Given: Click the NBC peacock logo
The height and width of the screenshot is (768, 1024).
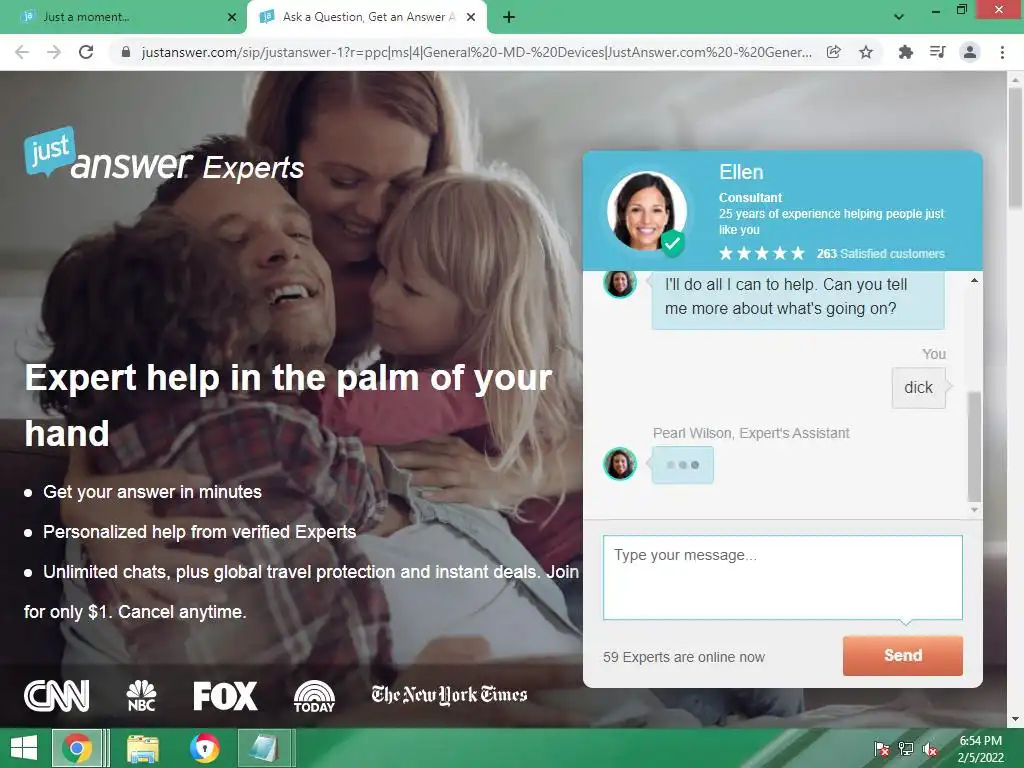Looking at the screenshot, I should 141,696.
